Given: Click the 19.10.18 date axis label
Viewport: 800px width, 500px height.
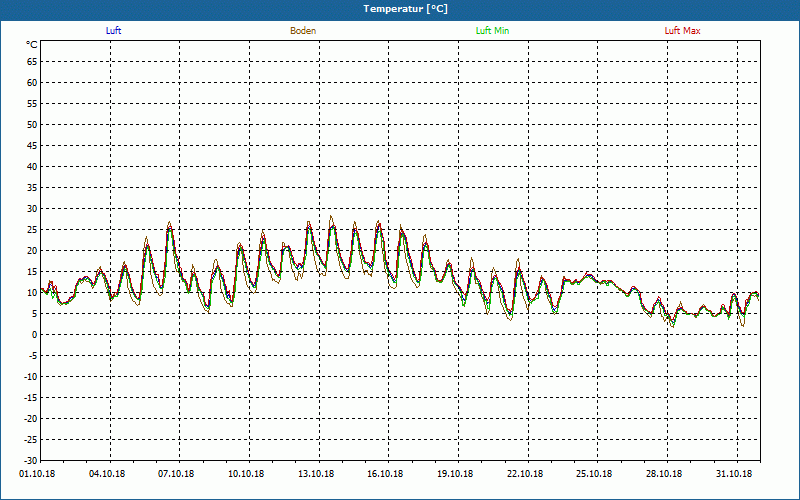Looking at the screenshot, I should point(455,473).
